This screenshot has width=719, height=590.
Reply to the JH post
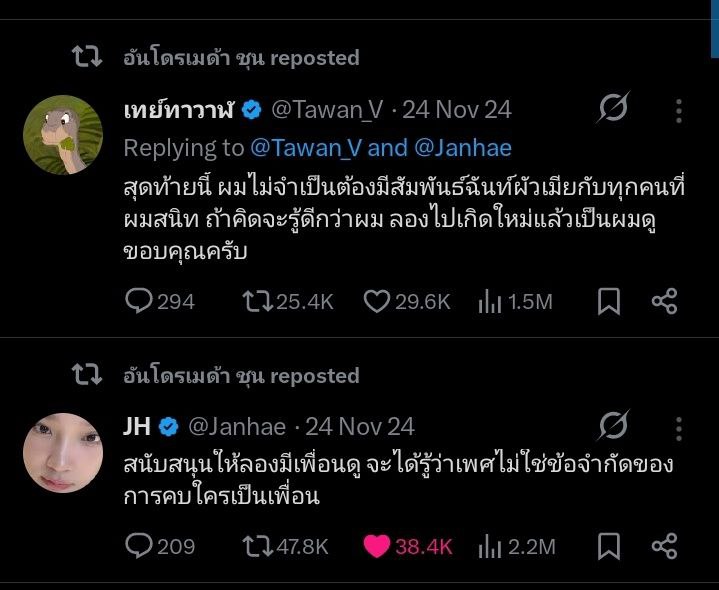click(139, 546)
